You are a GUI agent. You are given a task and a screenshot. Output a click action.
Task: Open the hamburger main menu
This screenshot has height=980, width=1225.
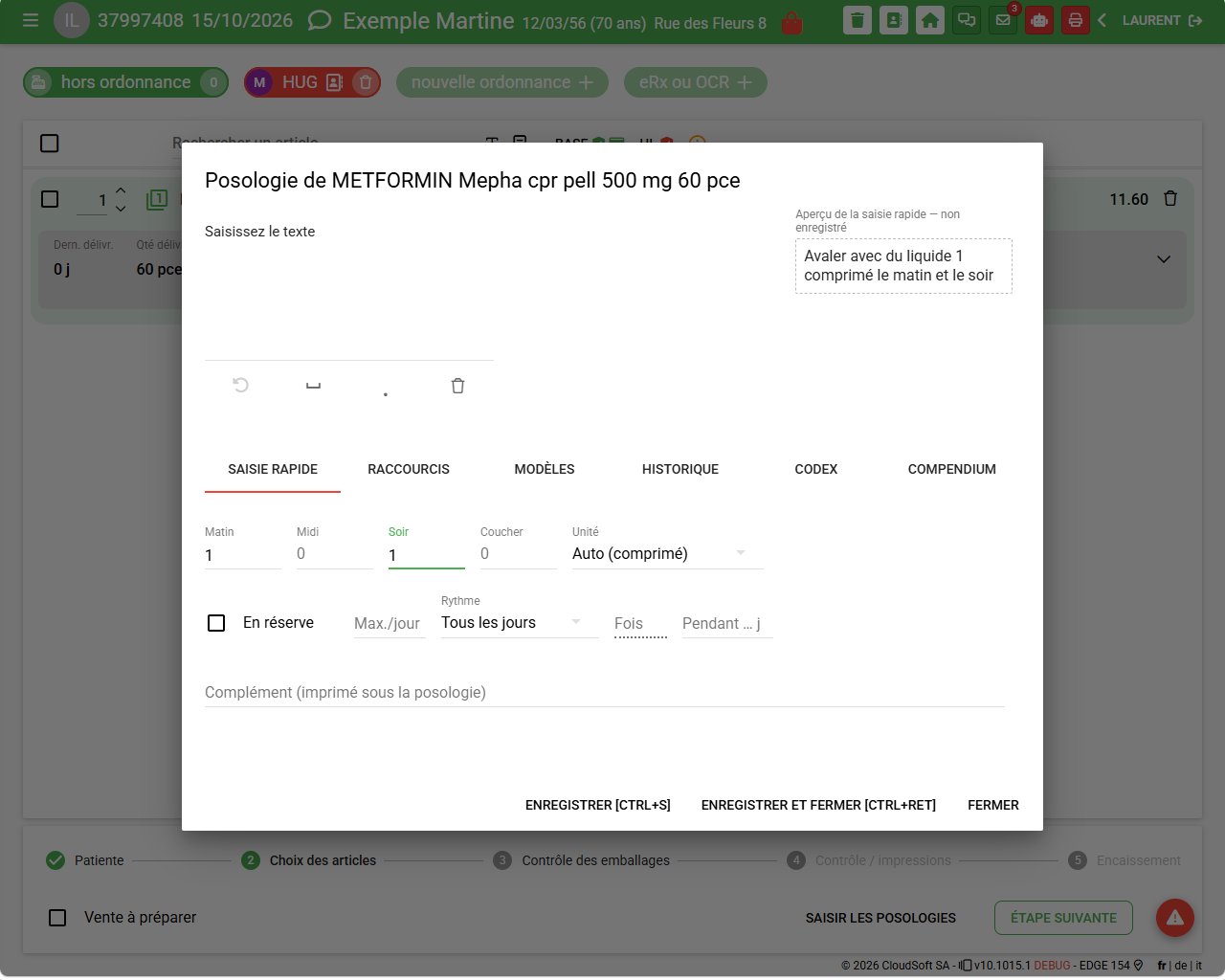[x=31, y=20]
